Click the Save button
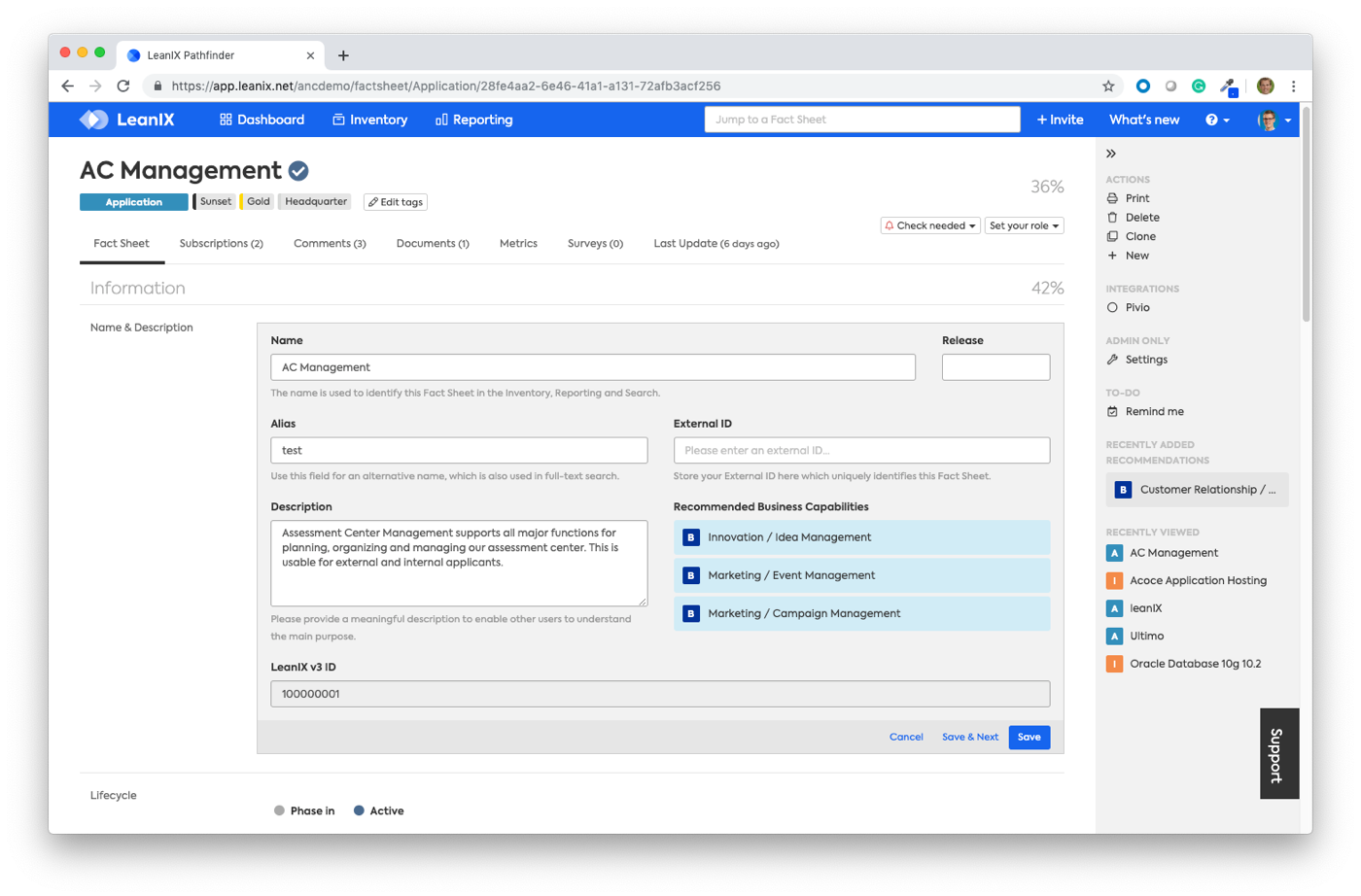Image resolution: width=1361 pixels, height=896 pixels. tap(1029, 737)
